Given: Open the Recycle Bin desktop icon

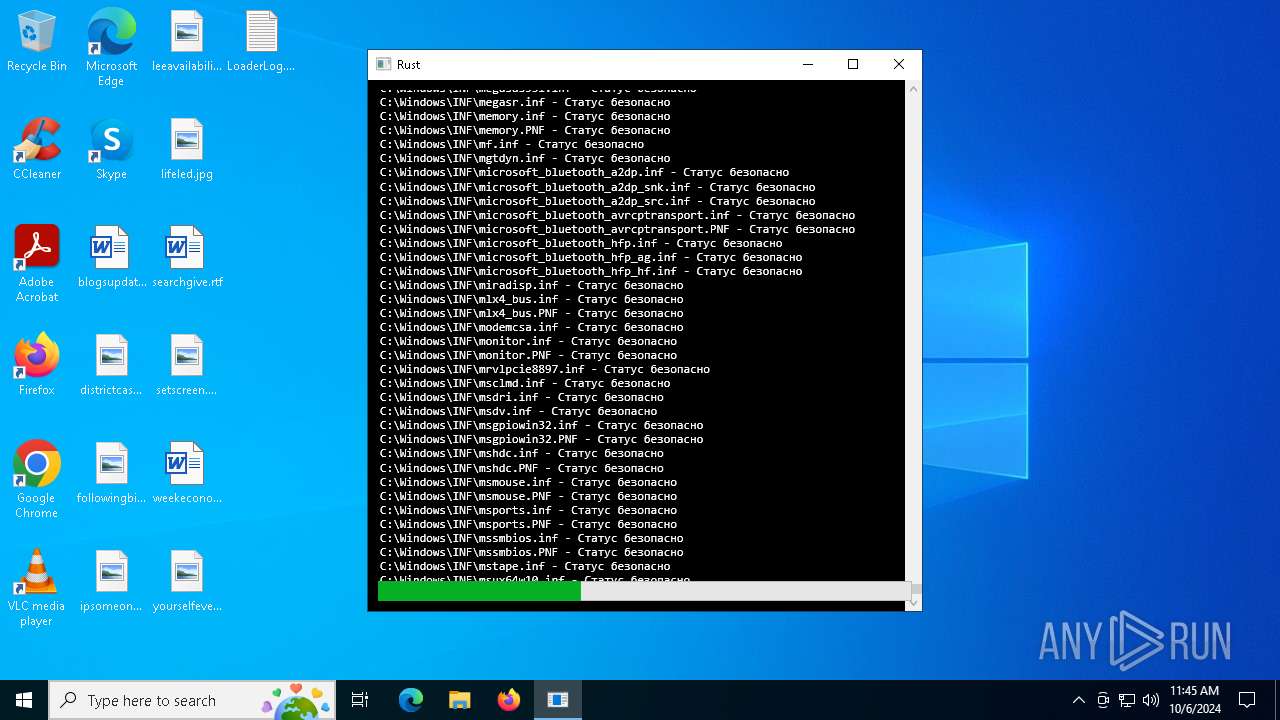Looking at the screenshot, I should click(x=37, y=42).
